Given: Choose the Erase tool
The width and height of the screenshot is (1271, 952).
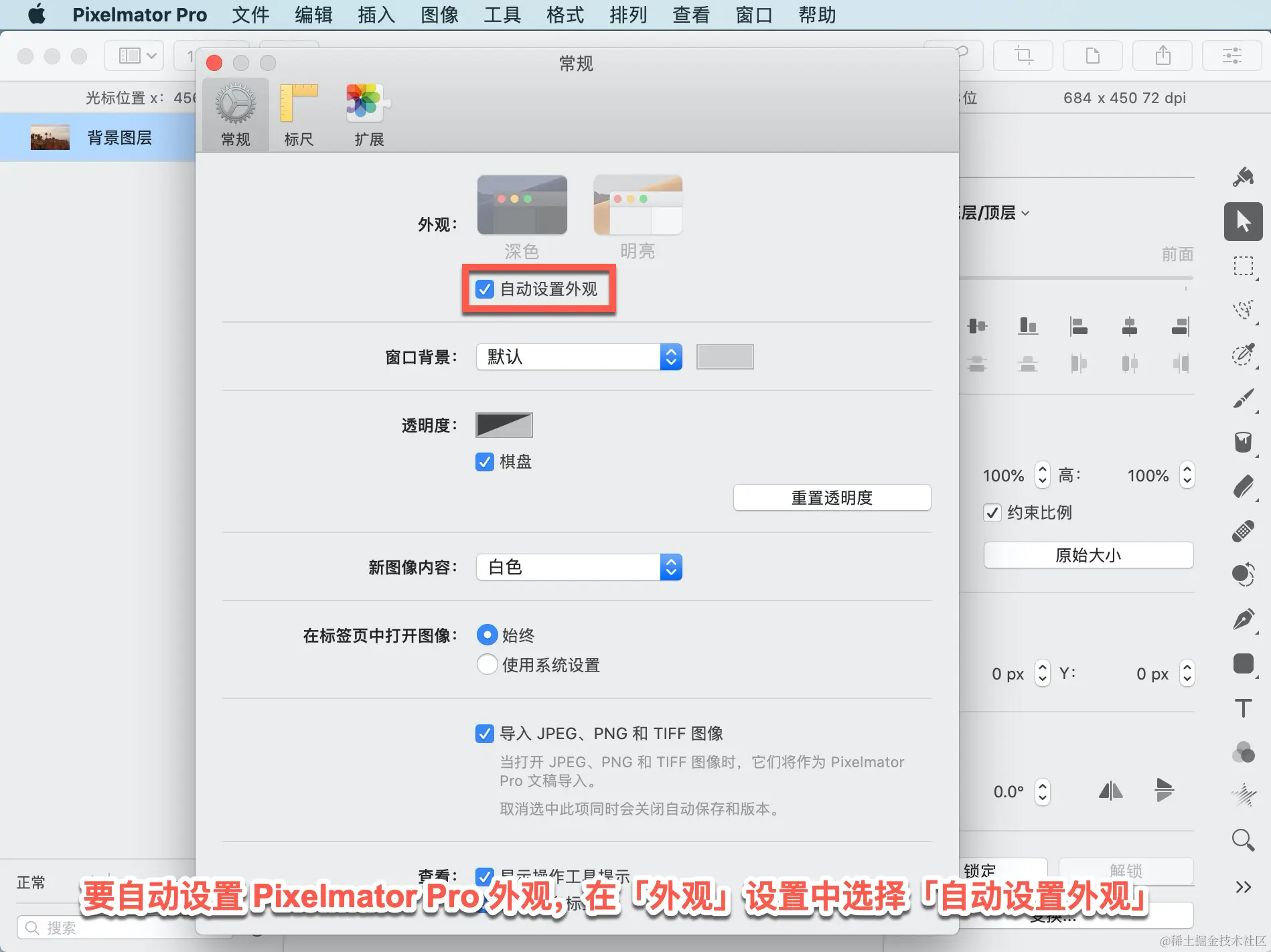Looking at the screenshot, I should pyautogui.click(x=1243, y=487).
